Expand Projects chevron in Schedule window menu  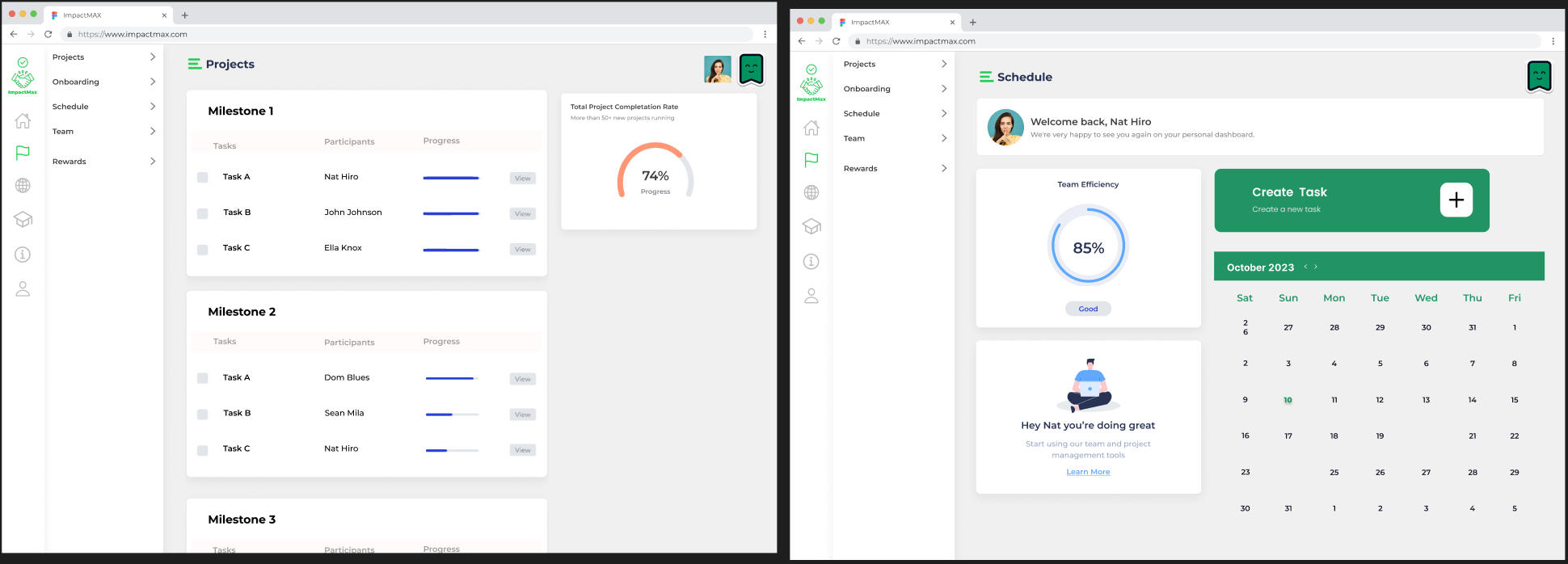[x=944, y=64]
